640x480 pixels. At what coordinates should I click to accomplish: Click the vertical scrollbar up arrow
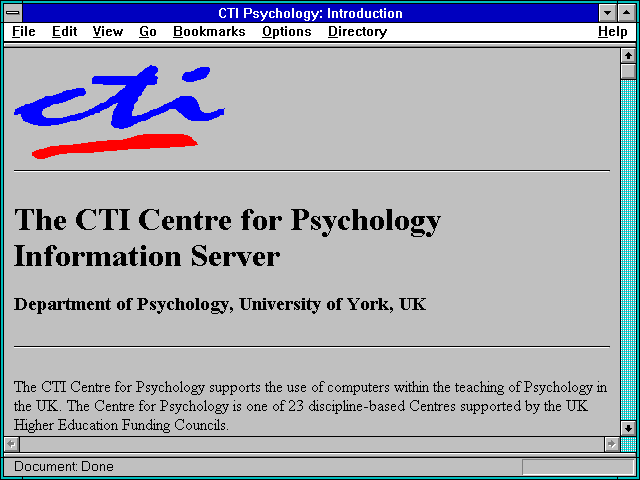[x=628, y=56]
